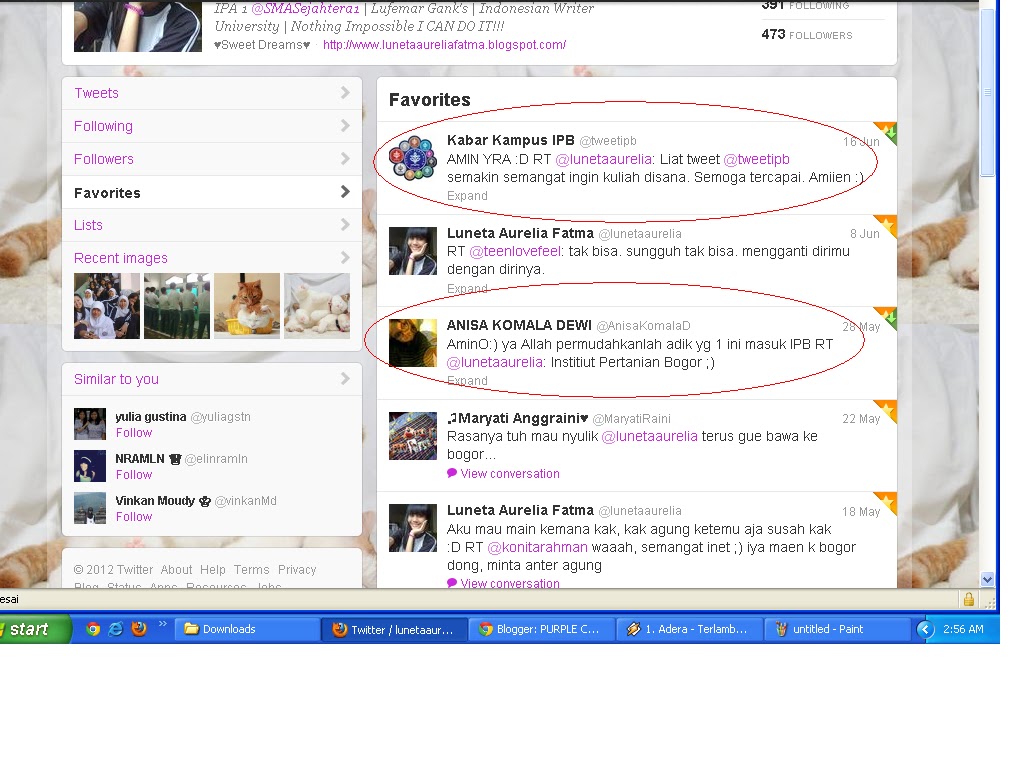Click chevron arrow next to Tweets
Viewport: 1024px width, 768px height.
[x=345, y=93]
